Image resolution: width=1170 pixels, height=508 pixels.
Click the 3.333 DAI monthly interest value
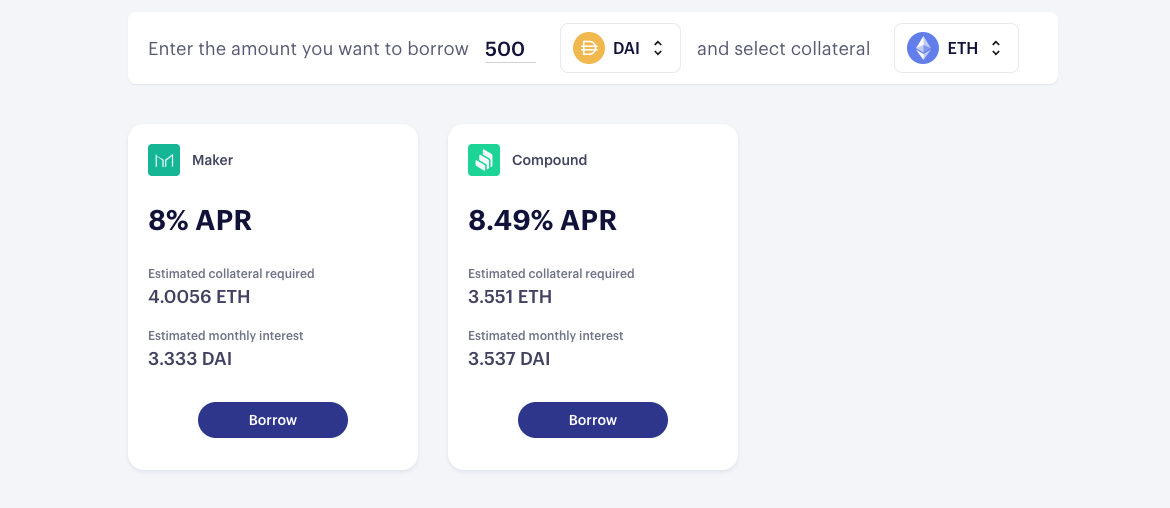(190, 359)
